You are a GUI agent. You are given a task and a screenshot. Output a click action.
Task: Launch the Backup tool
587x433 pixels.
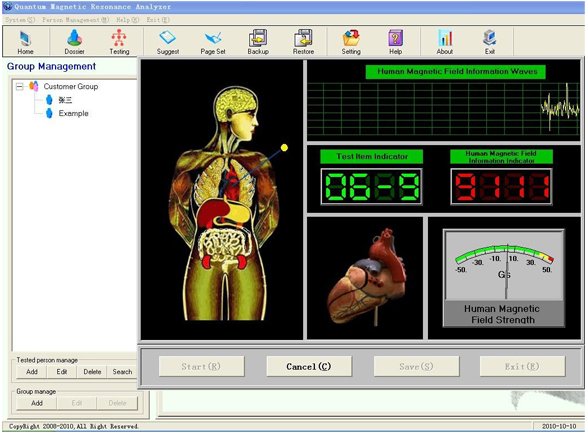point(258,42)
